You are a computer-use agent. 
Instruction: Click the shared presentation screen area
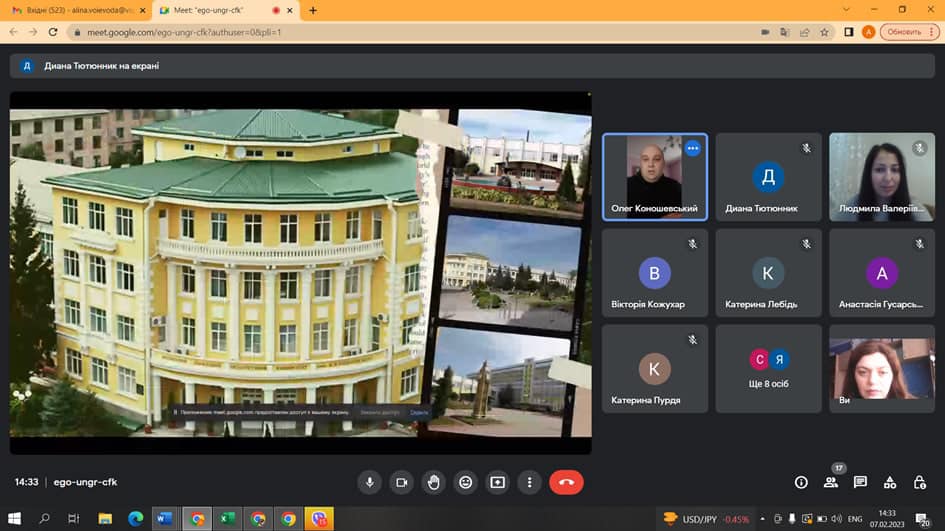pyautogui.click(x=300, y=272)
